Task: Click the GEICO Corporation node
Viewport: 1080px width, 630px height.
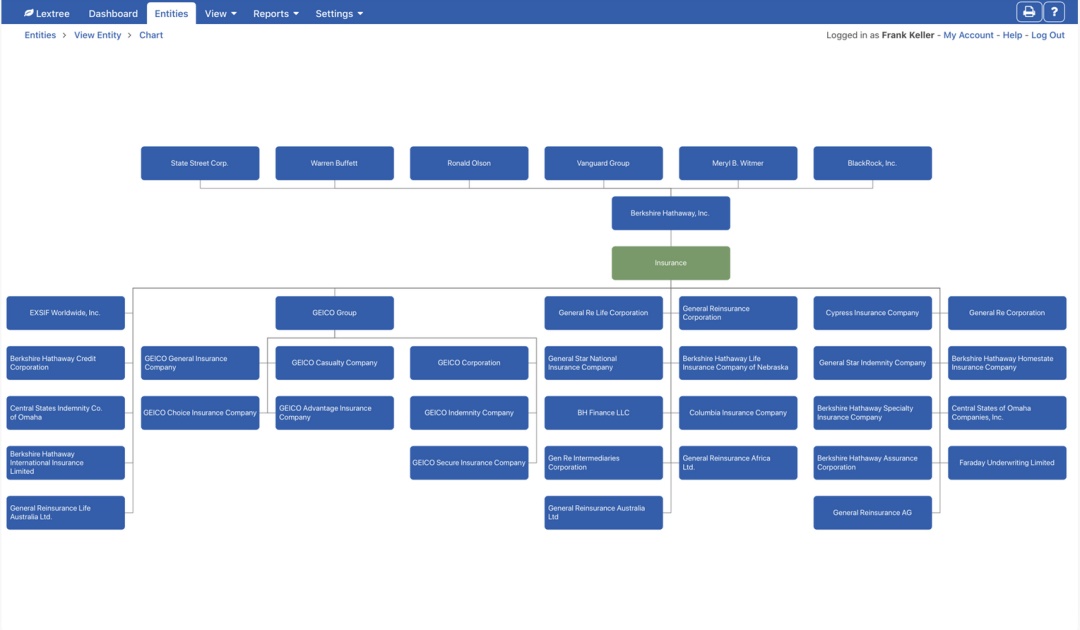Action: (469, 363)
